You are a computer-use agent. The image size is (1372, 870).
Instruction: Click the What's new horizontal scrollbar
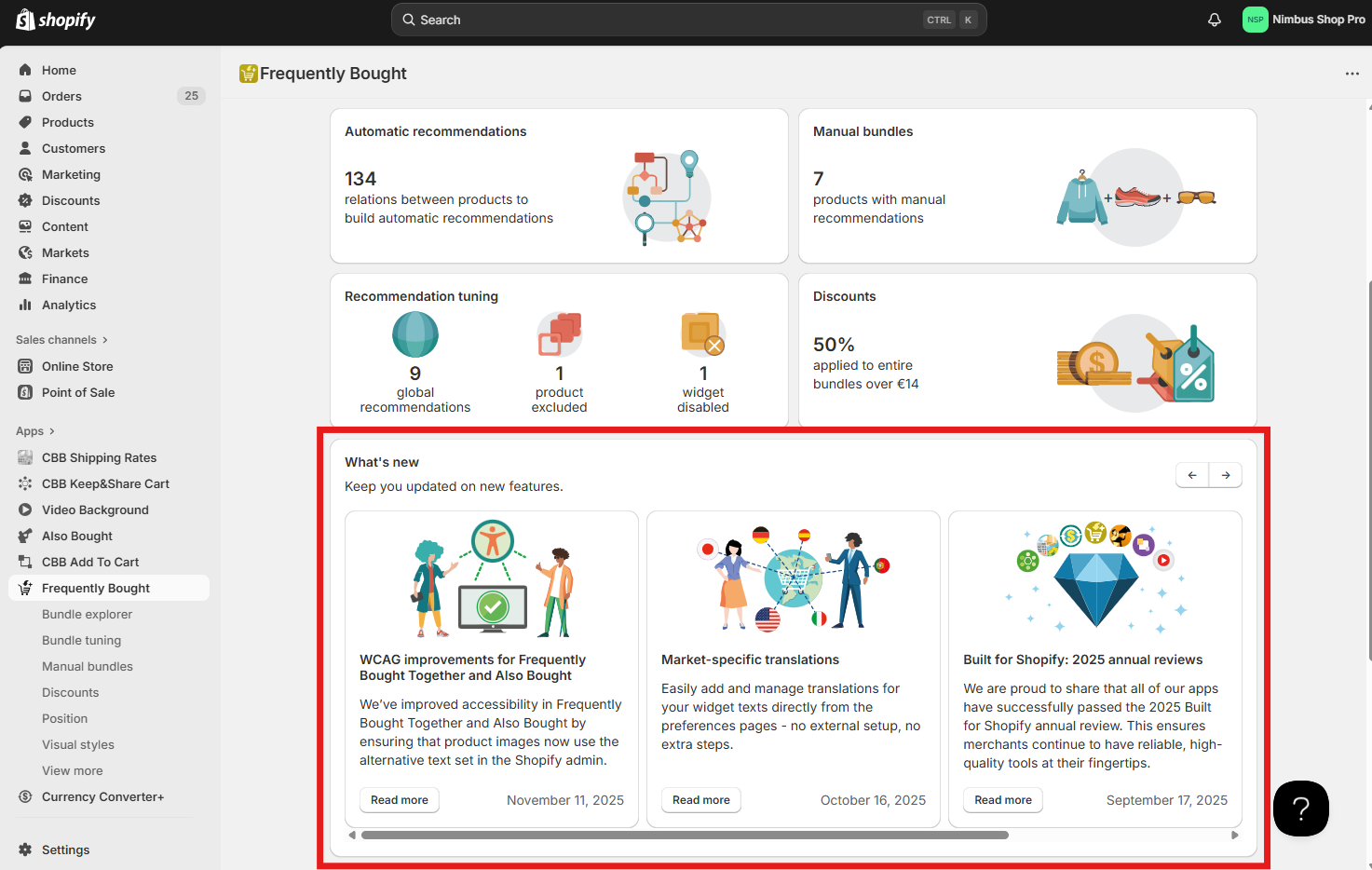pyautogui.click(x=685, y=836)
